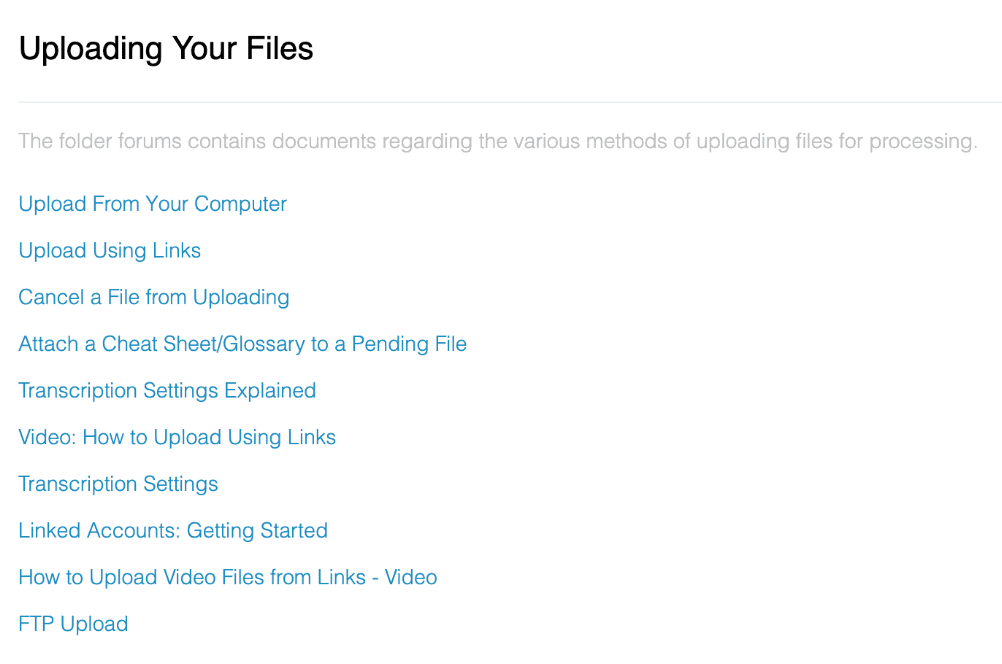Image resolution: width=1002 pixels, height=664 pixels.
Task: Click the FTP Upload link
Action: point(73,624)
